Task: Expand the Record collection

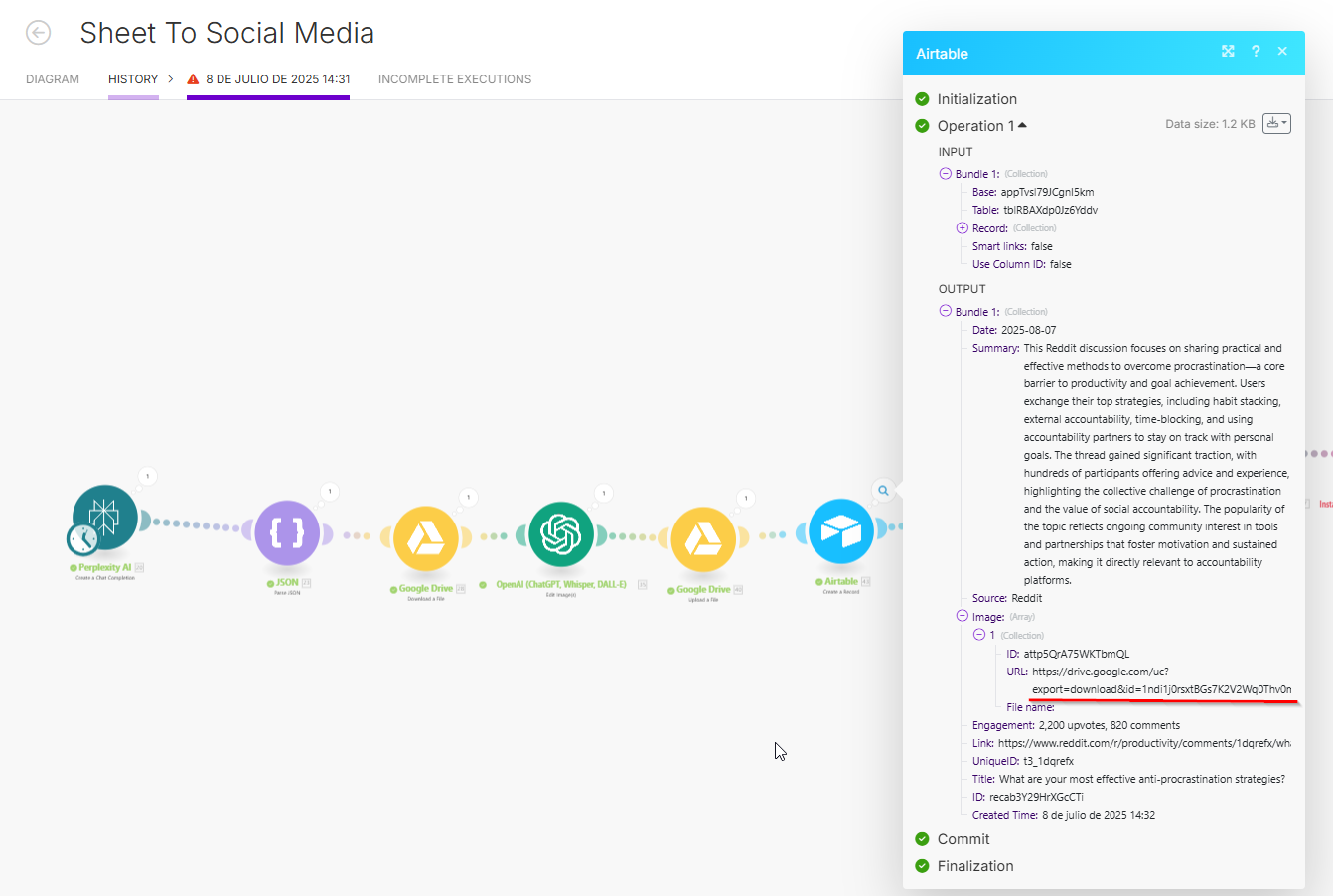Action: [963, 228]
